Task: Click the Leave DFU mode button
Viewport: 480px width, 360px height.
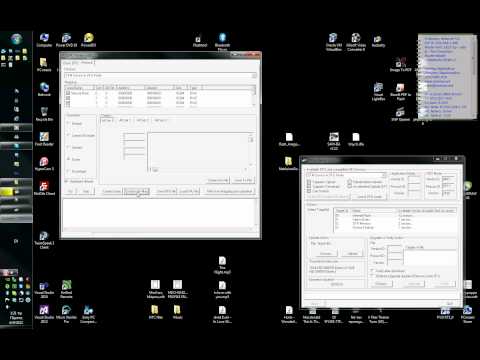Action: tap(369, 197)
